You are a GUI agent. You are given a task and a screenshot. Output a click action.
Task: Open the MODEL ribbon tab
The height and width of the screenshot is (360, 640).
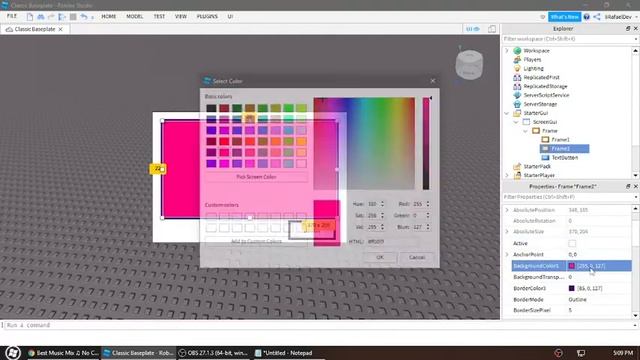click(x=135, y=17)
